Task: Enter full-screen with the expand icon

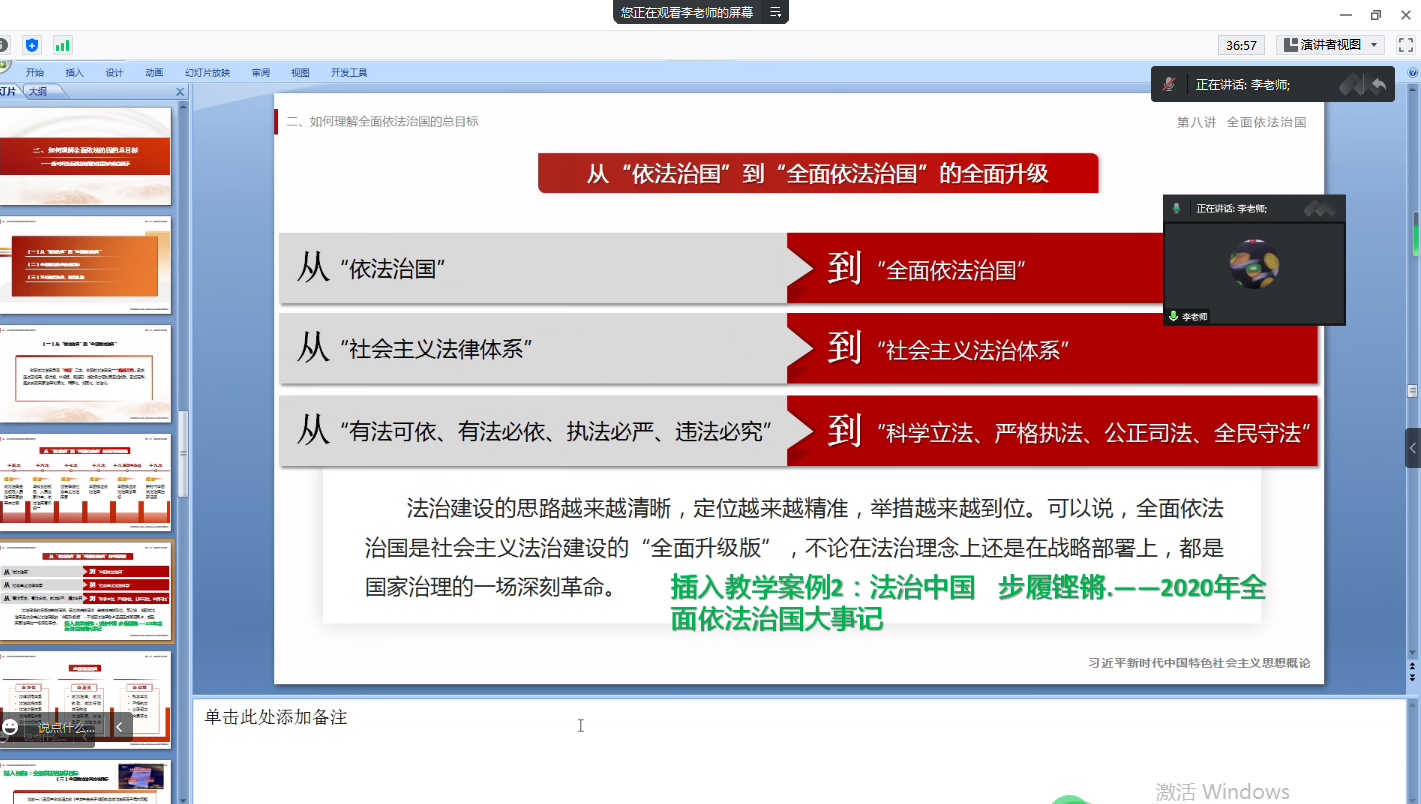Action: (x=1405, y=45)
